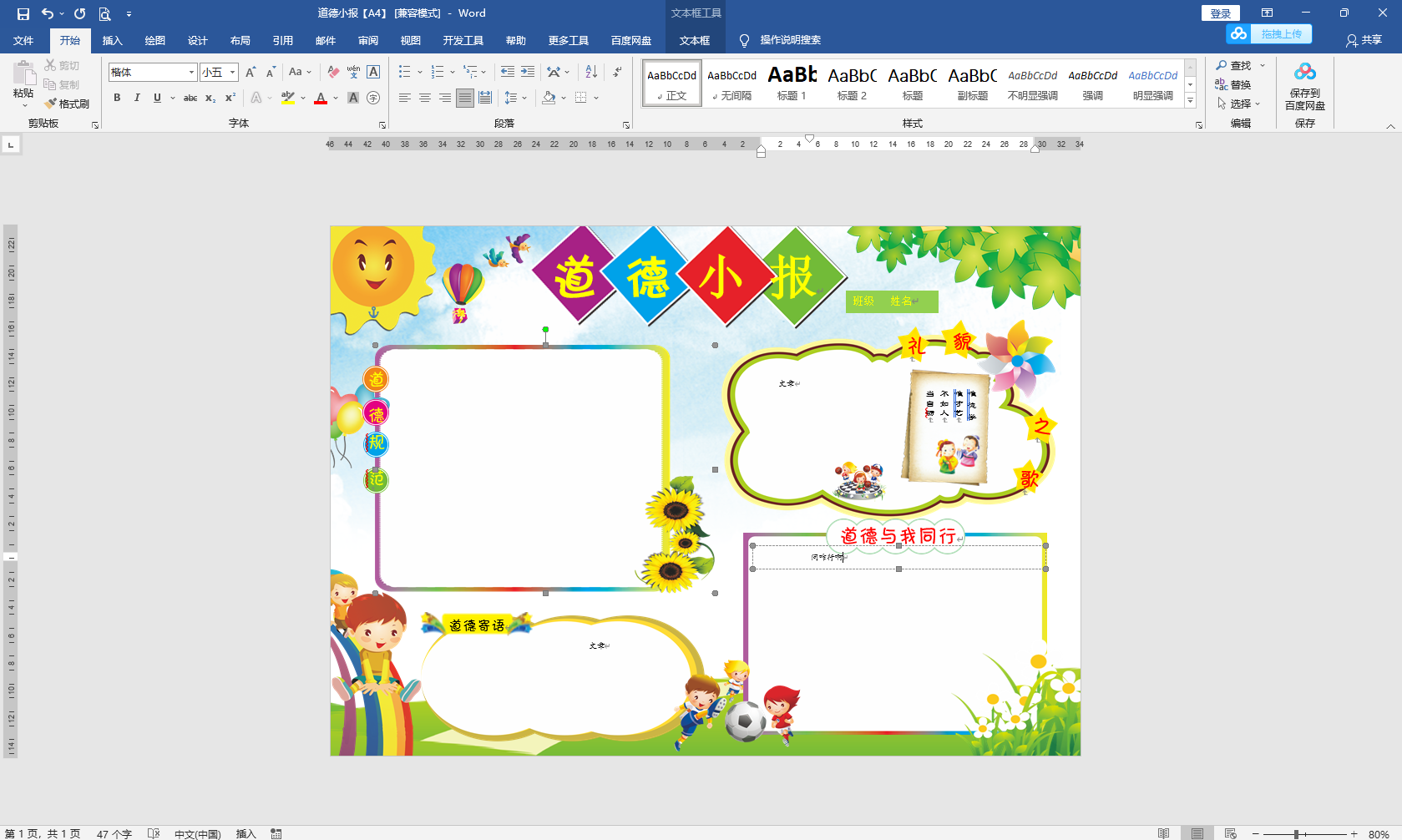Sort text with the A-Z sort icon
Image resolution: width=1402 pixels, height=840 pixels.
pyautogui.click(x=591, y=72)
